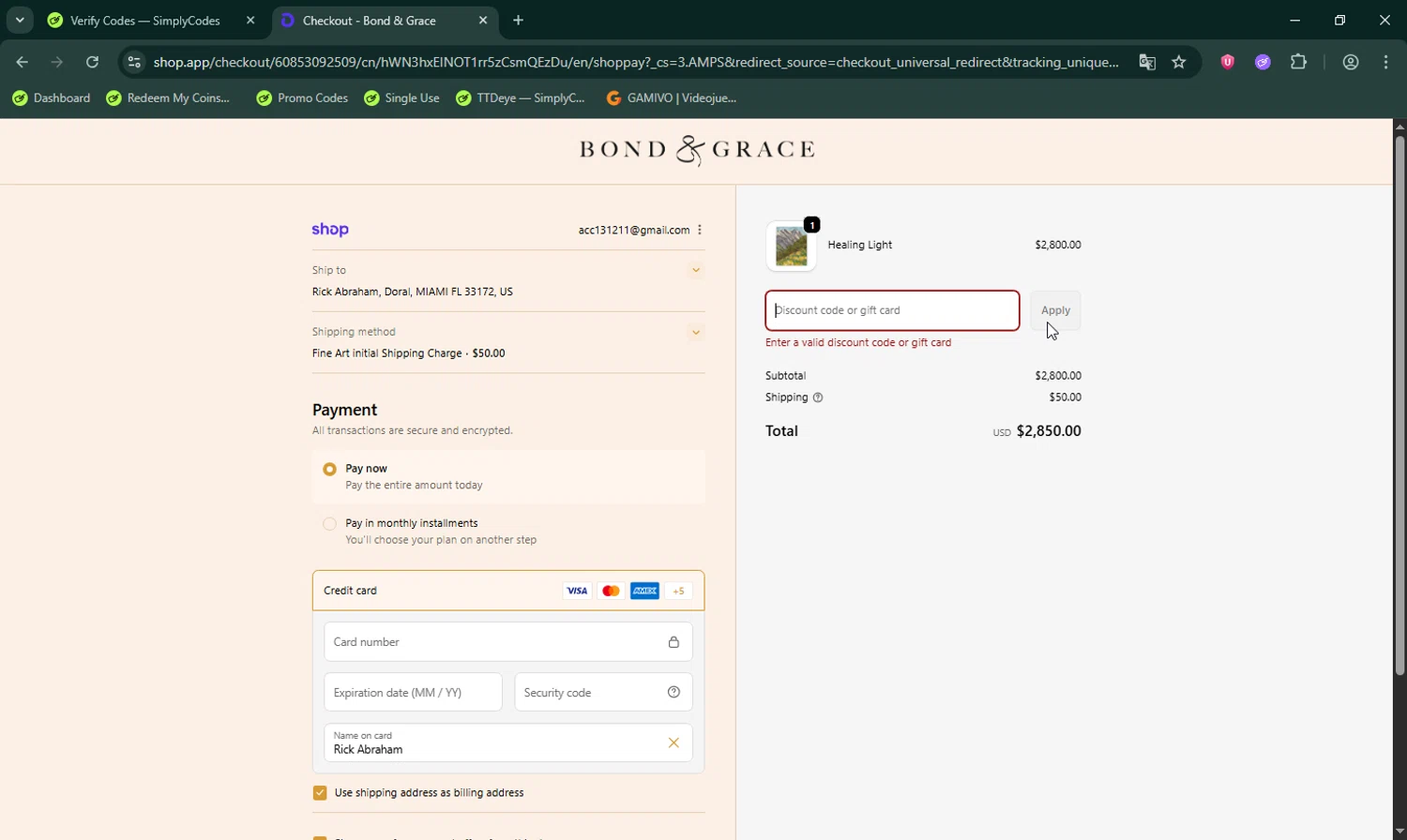Click the Visa card icon
The height and width of the screenshot is (840, 1407).
577,591
